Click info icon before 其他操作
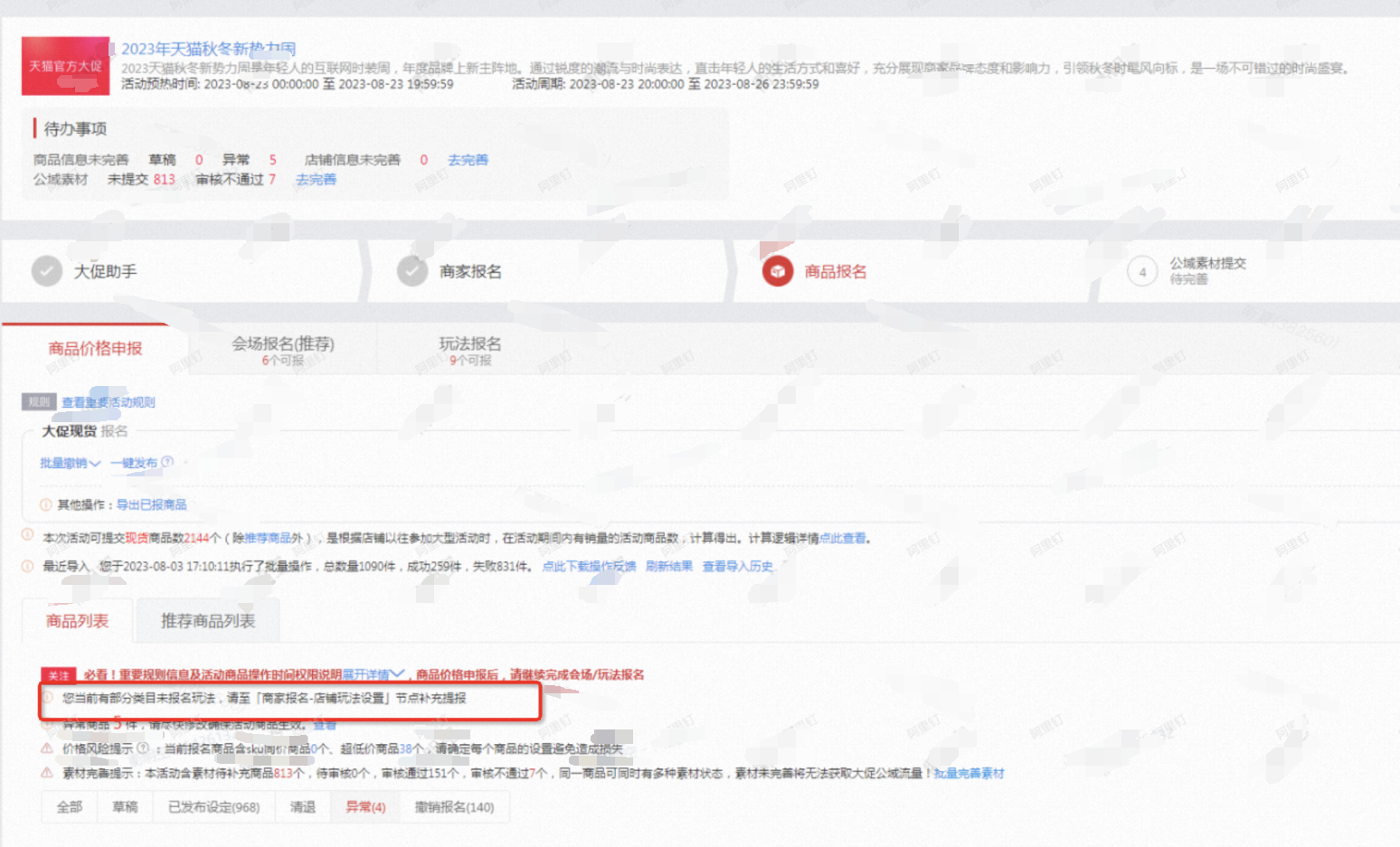 (45, 504)
